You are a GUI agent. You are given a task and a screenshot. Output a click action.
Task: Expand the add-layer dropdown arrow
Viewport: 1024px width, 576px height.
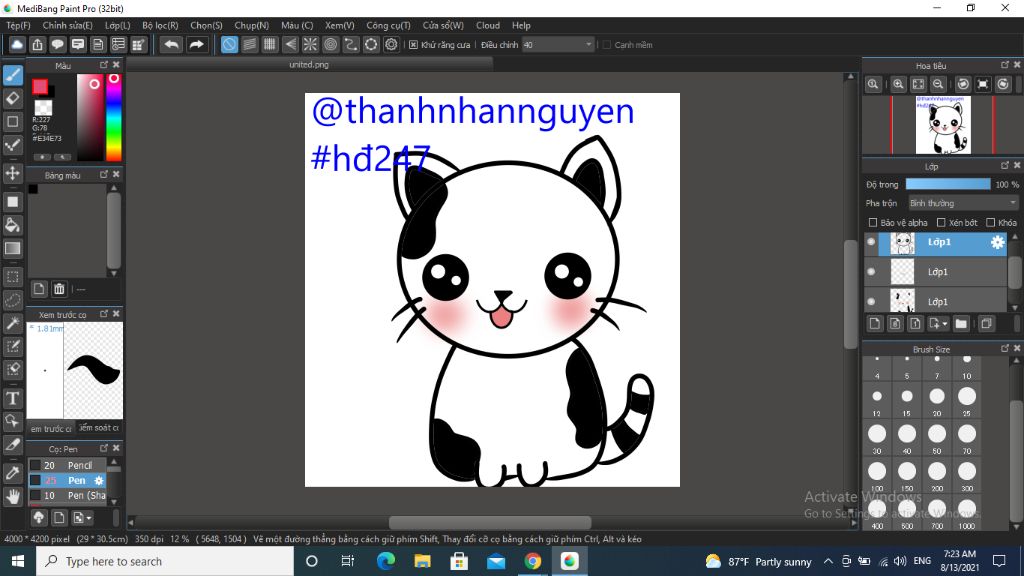[945, 324]
